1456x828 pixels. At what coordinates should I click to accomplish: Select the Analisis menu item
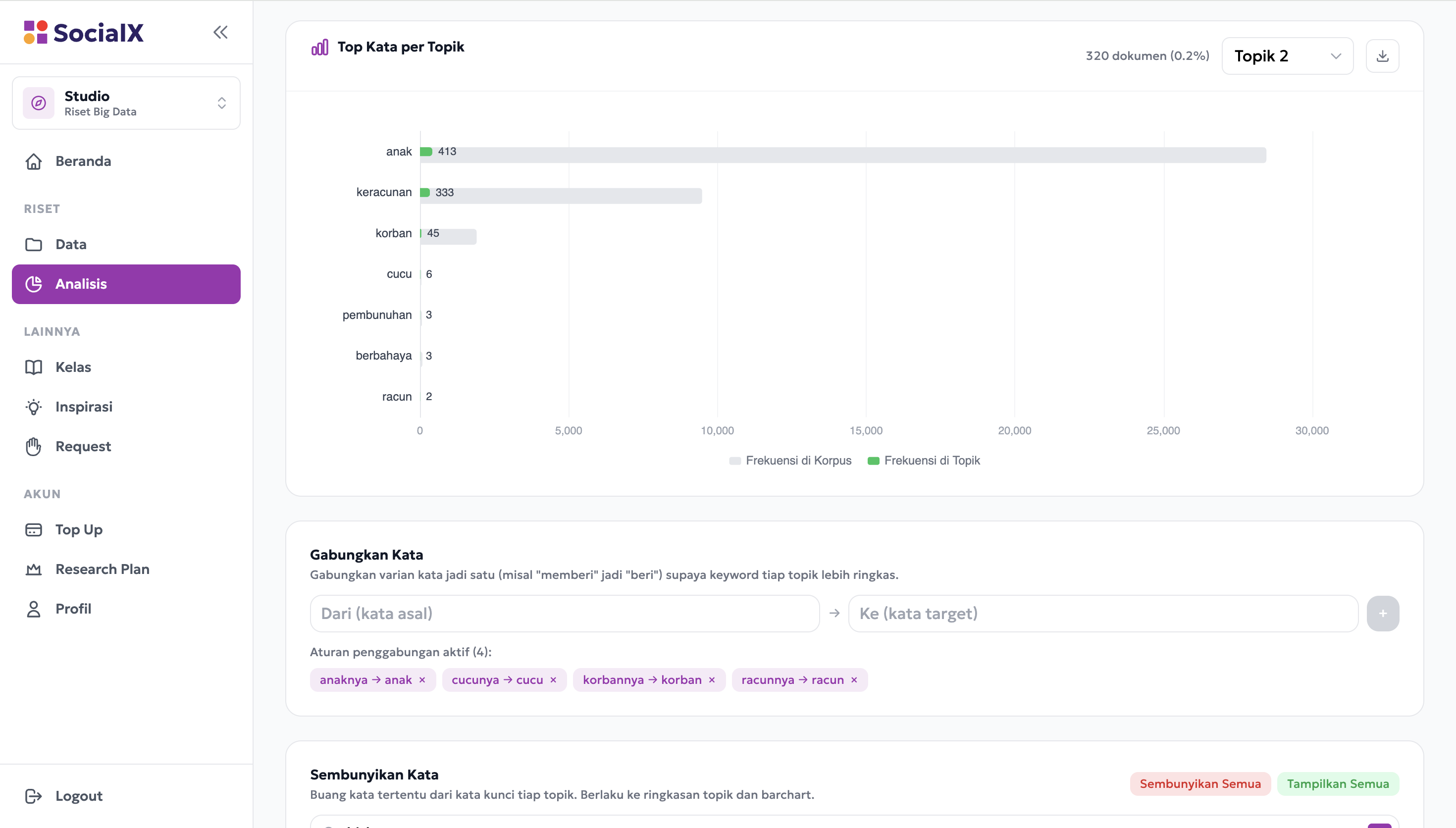(x=126, y=284)
